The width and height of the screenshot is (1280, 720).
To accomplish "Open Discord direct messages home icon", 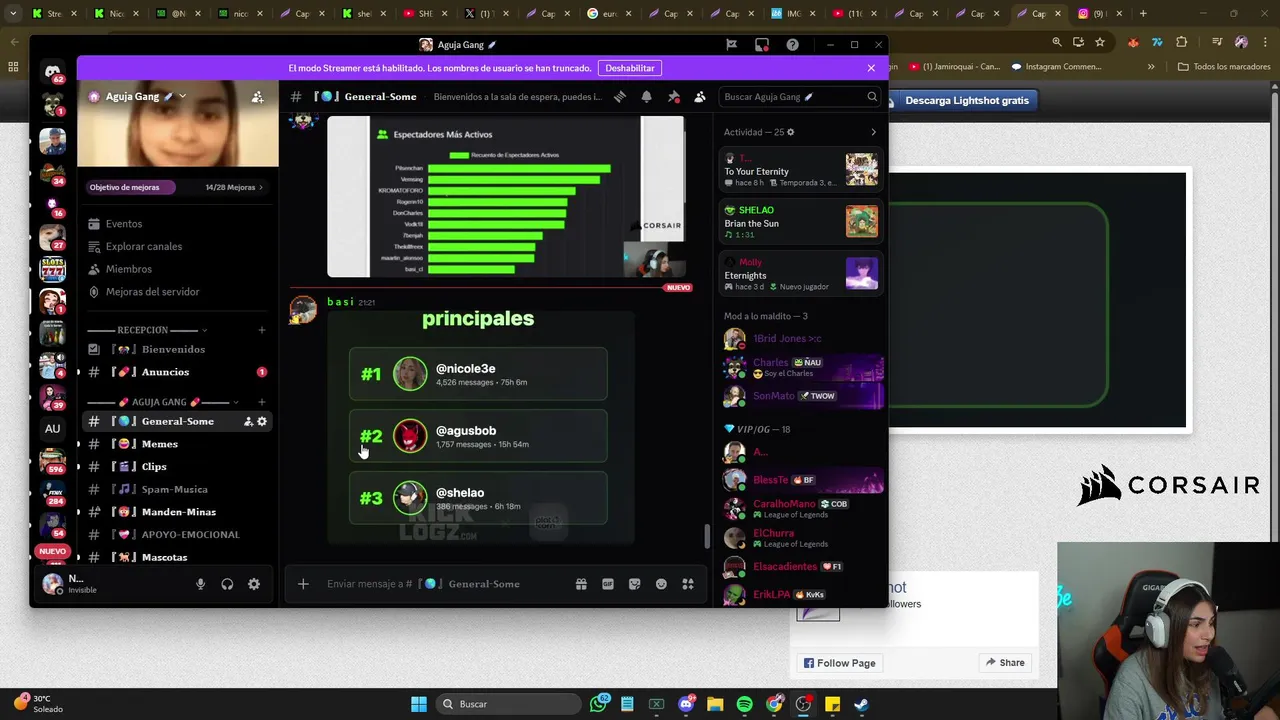I will pyautogui.click(x=52, y=72).
